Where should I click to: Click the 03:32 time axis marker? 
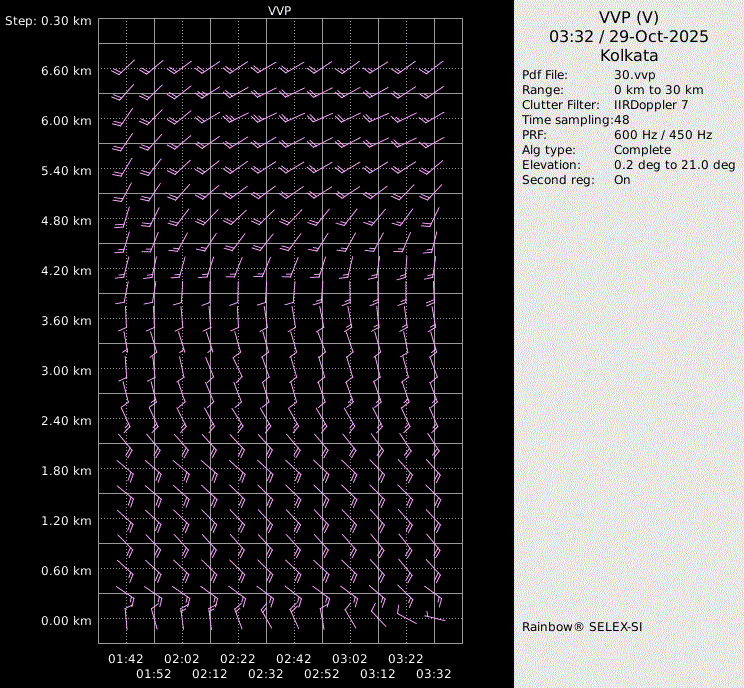point(433,674)
